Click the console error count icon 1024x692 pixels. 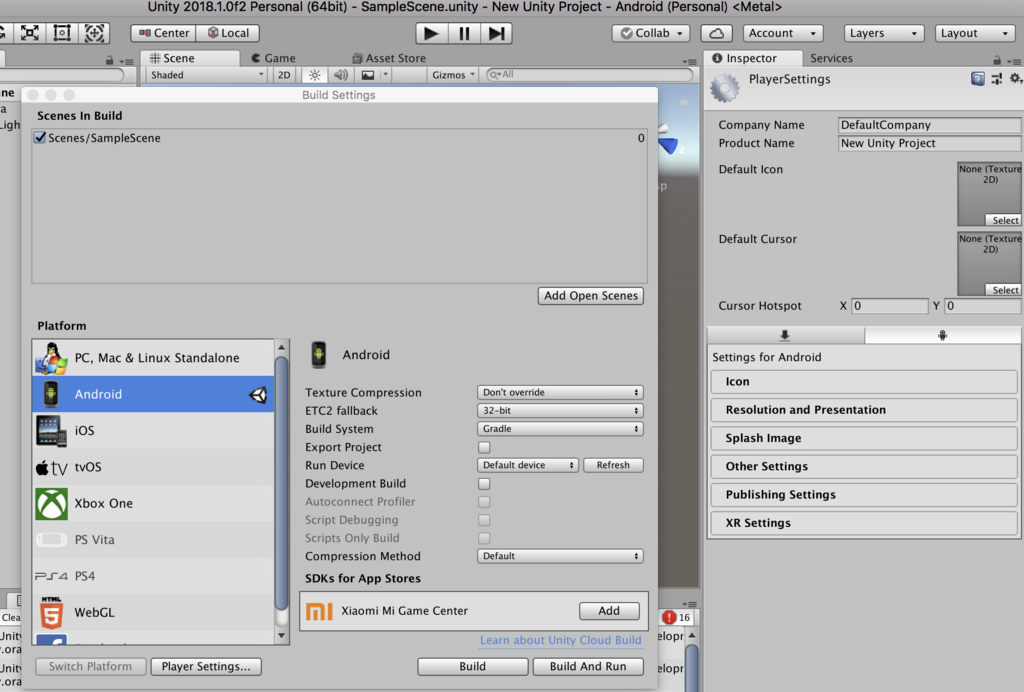tap(677, 618)
